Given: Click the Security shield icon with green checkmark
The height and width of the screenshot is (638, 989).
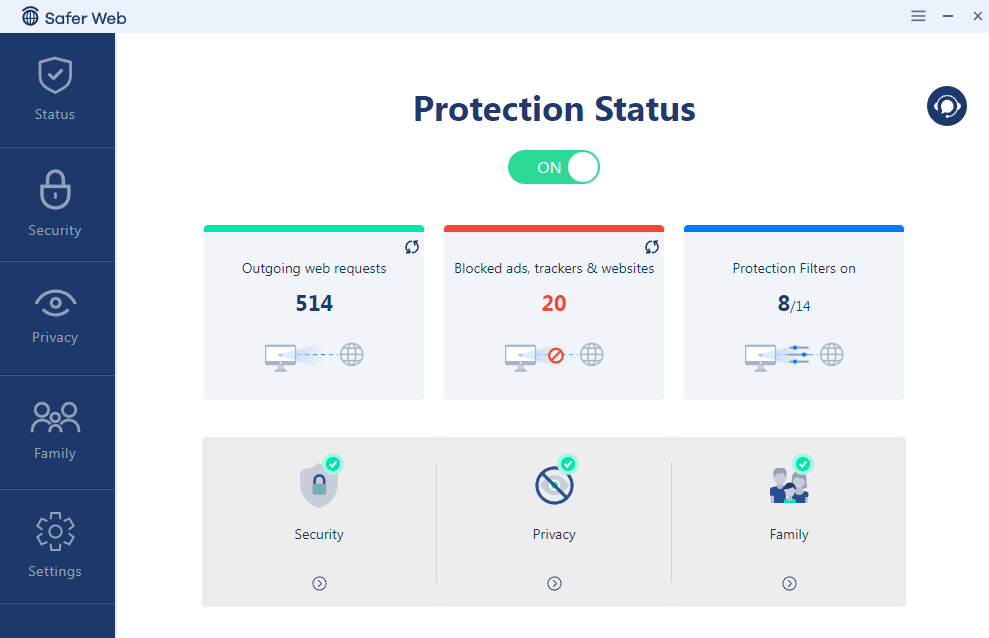Looking at the screenshot, I should point(319,483).
